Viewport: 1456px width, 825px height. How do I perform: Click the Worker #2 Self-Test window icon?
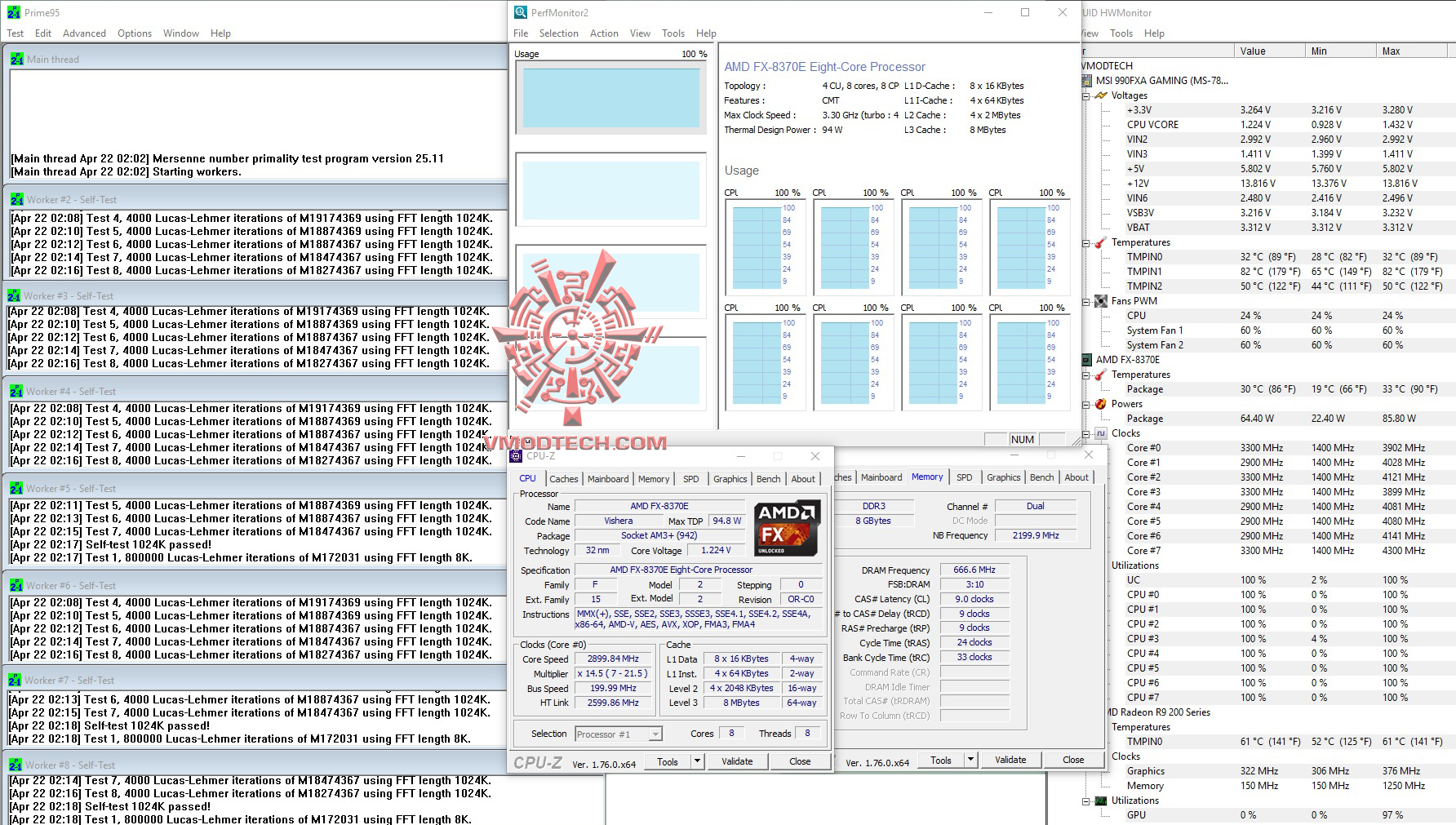16,199
